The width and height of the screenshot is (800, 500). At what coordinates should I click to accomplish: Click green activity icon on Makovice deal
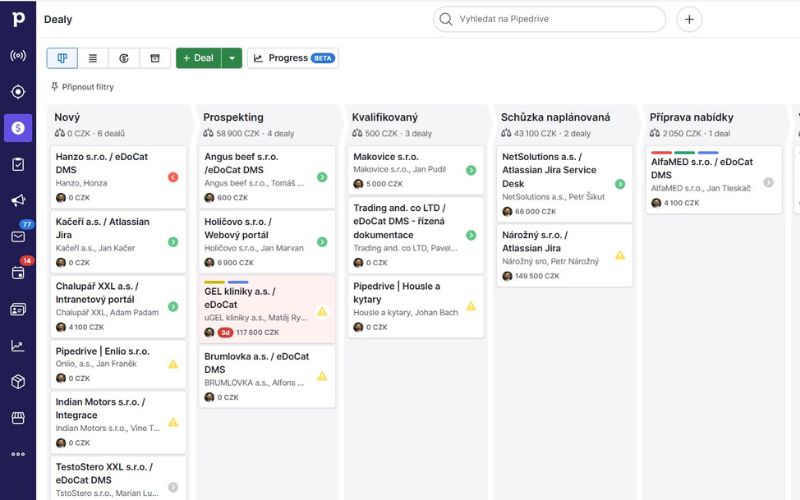[471, 170]
